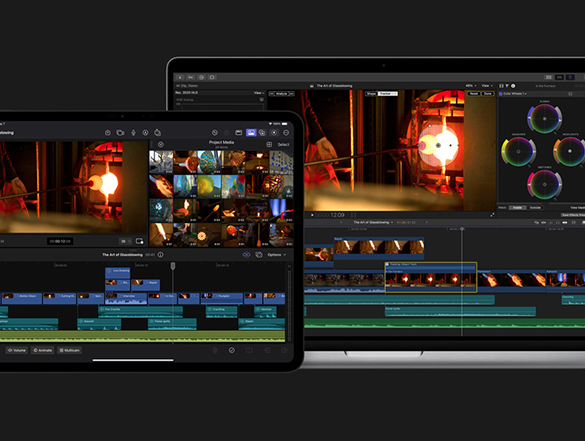Tap the more options ellipsis icon on iPad toolbar
The image size is (585, 441).
click(286, 133)
